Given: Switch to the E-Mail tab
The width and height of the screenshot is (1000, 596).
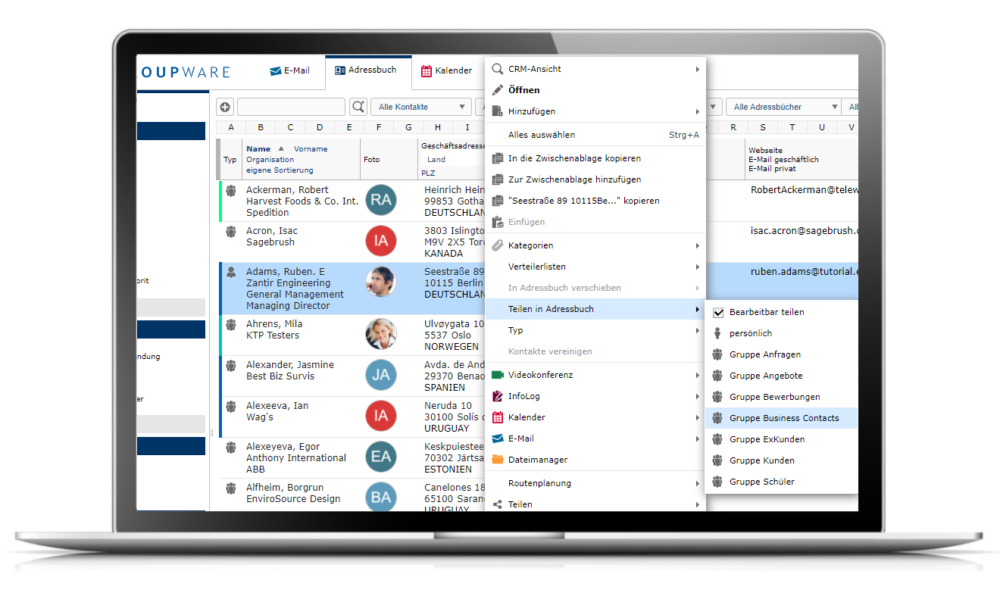Looking at the screenshot, I should pos(290,71).
